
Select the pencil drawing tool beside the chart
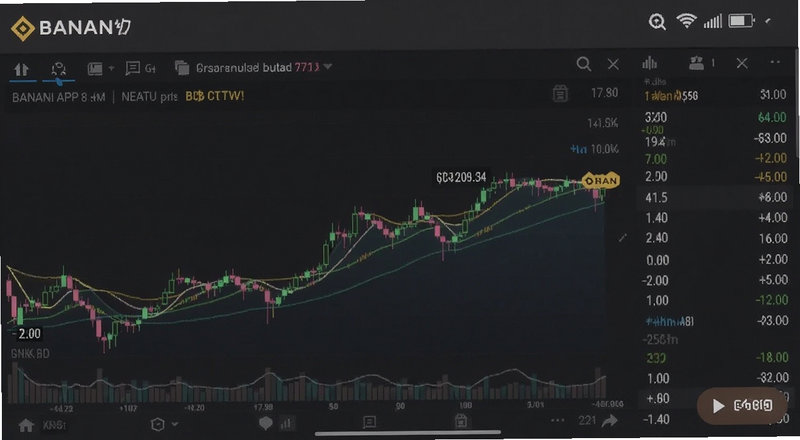[x=622, y=237]
